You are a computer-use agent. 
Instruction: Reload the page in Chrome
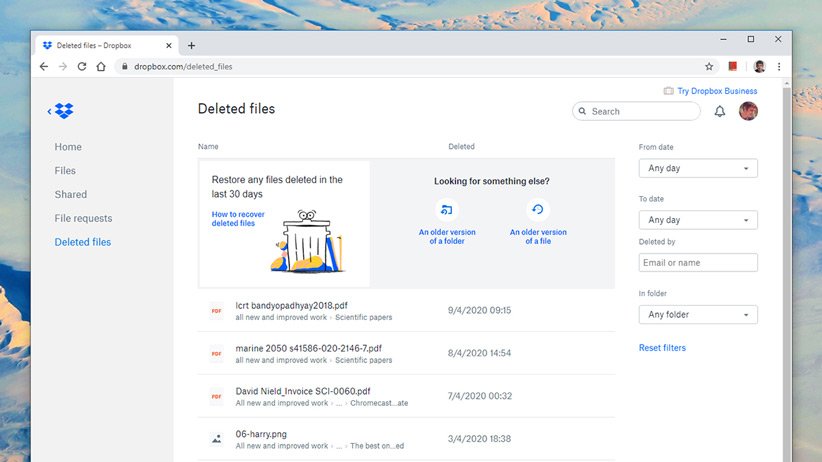tap(82, 66)
